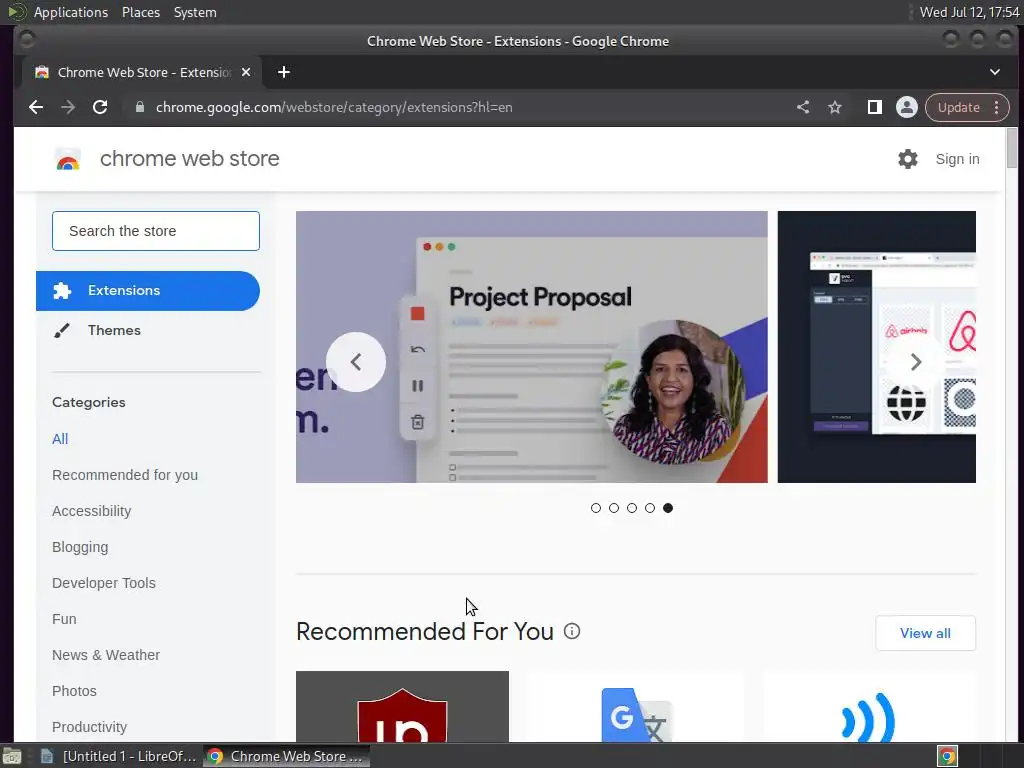Open the Project Proposal featured banner
Image resolution: width=1024 pixels, height=768 pixels.
pos(532,347)
